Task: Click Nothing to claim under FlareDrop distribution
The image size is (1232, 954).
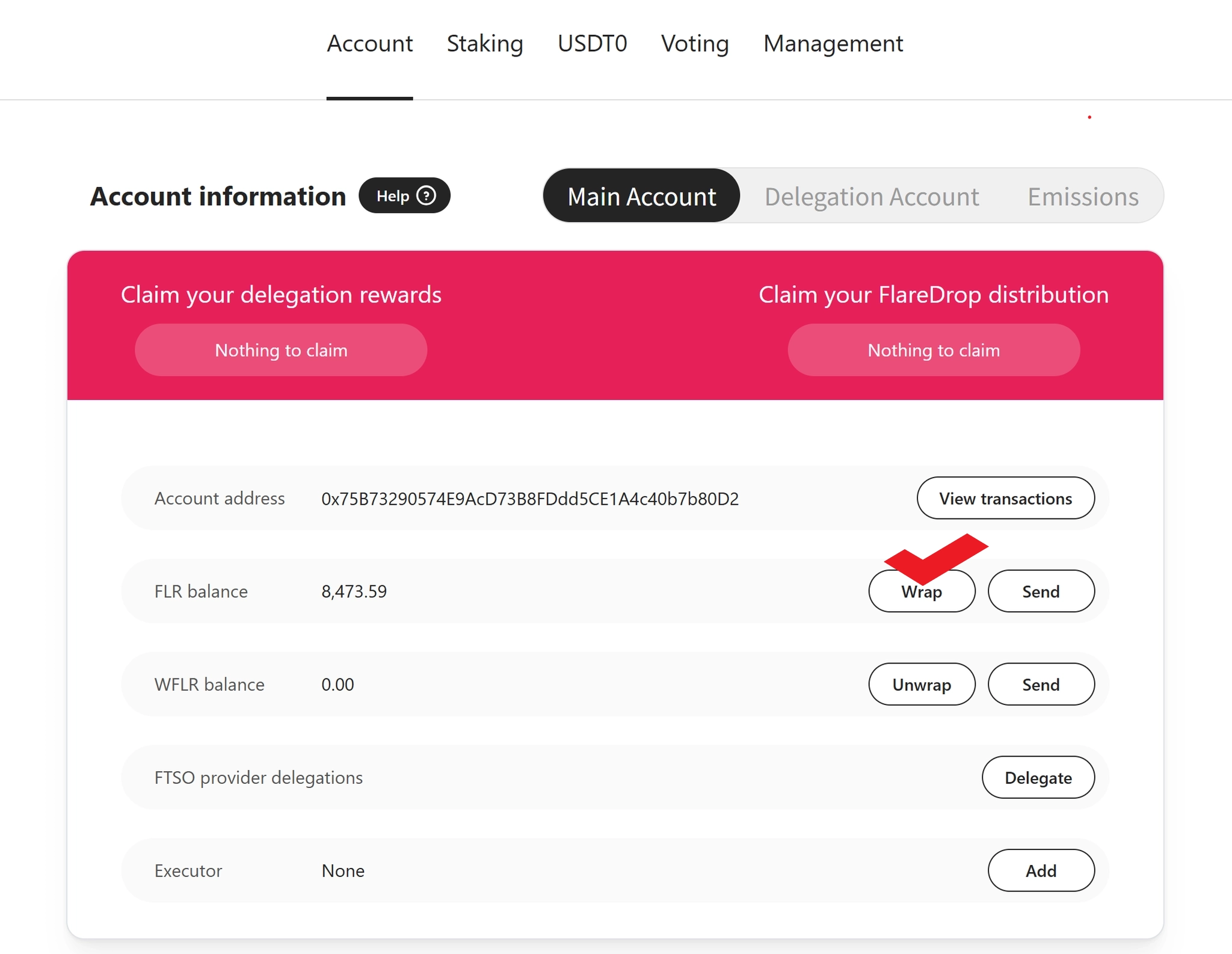Action: point(933,350)
